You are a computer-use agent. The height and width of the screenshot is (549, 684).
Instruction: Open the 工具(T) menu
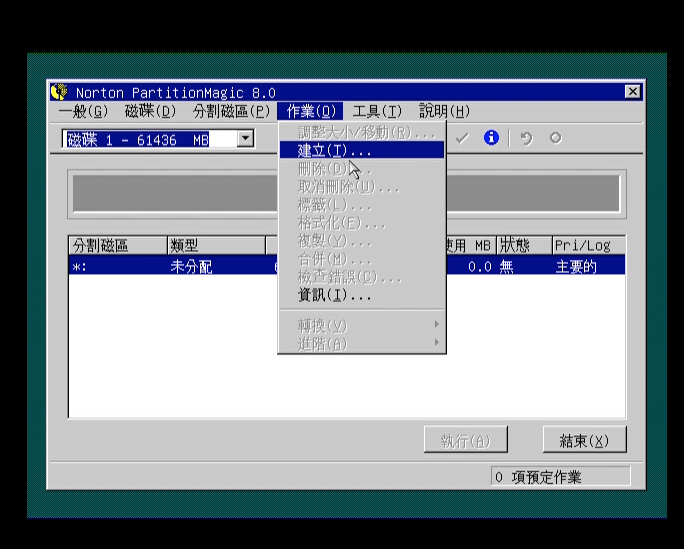coord(377,111)
